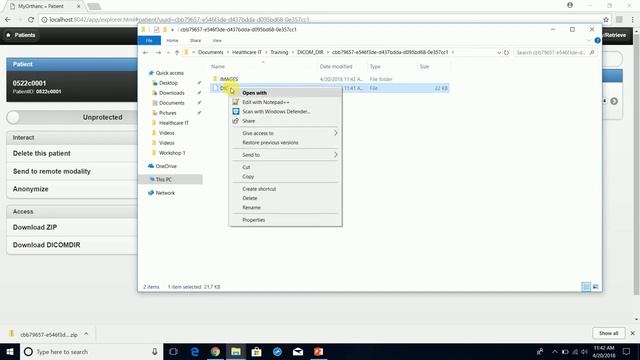Sort by Name column header

tap(218, 66)
